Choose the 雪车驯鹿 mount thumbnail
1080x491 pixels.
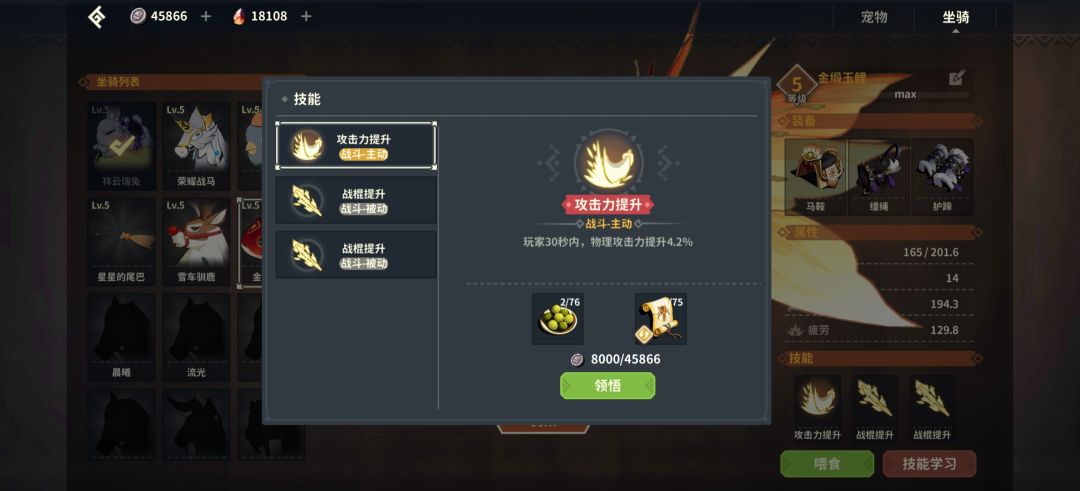196,242
